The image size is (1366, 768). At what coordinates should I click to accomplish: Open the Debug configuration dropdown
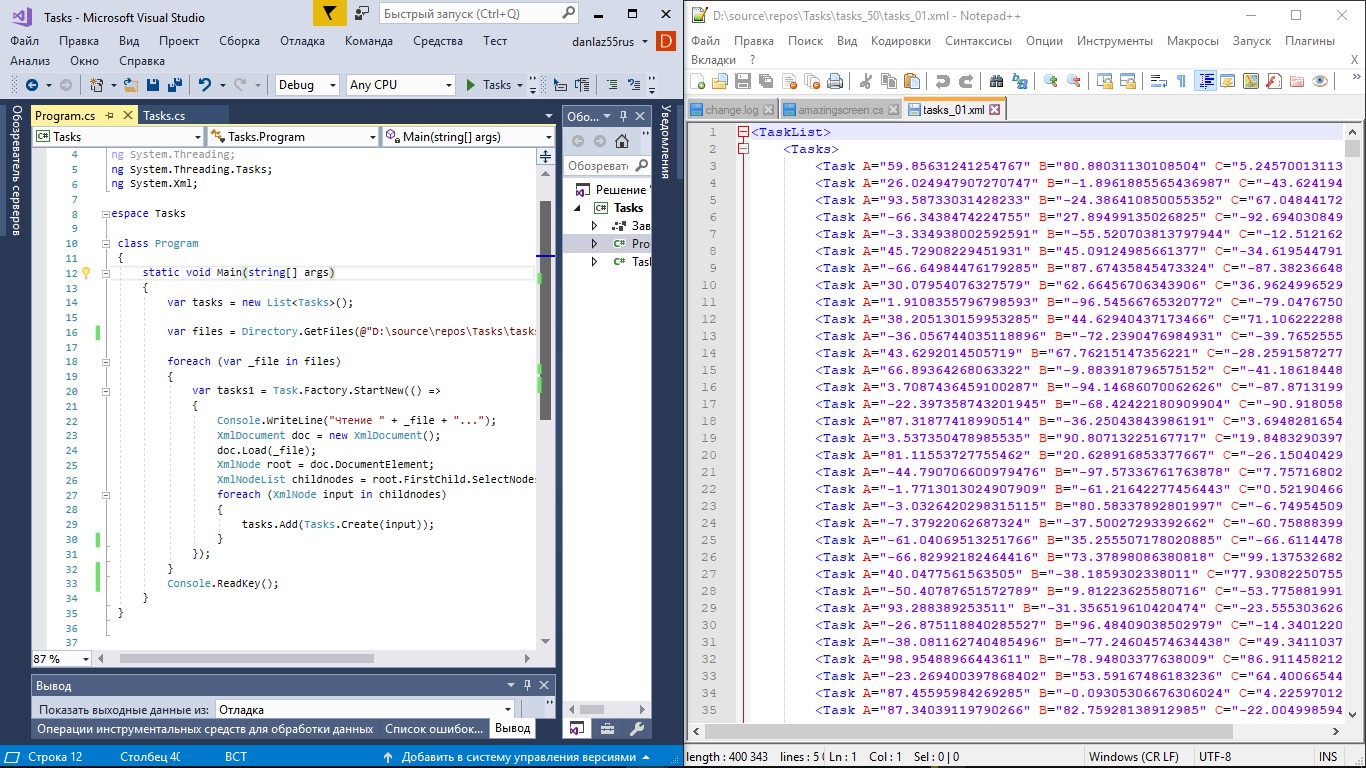(306, 85)
